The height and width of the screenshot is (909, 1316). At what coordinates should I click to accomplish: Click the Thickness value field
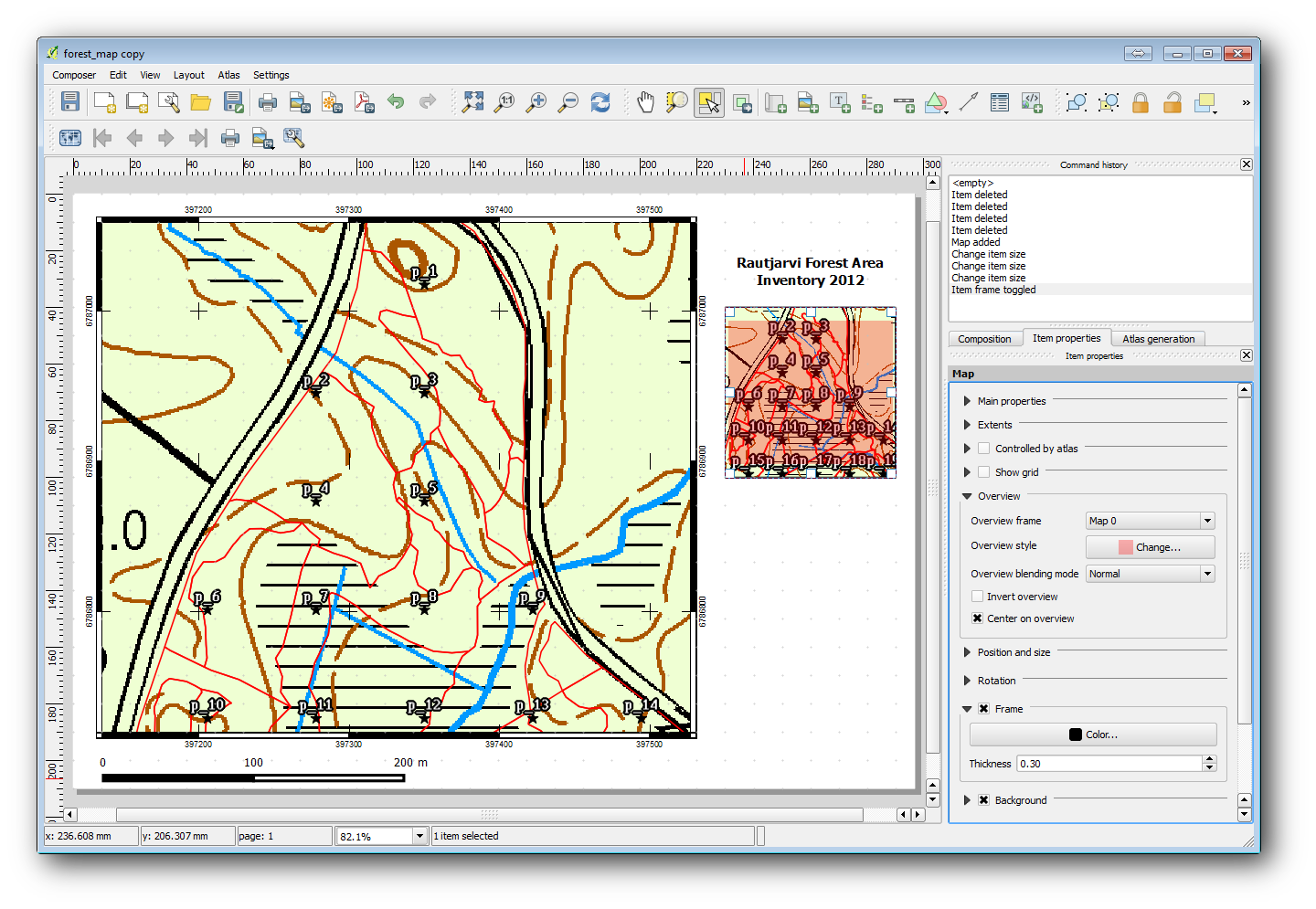1108,764
